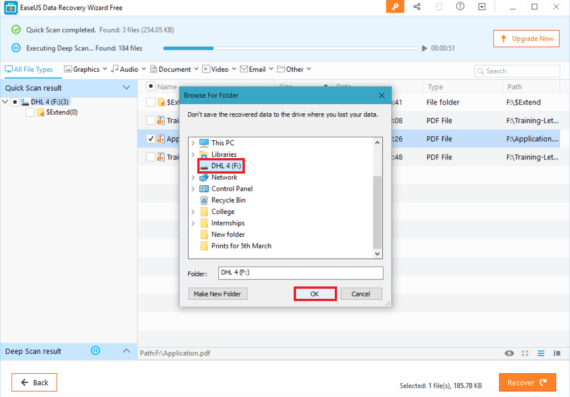Check the last Training-Let PDF row checkbox
This screenshot has height=397, width=570.
click(150, 157)
